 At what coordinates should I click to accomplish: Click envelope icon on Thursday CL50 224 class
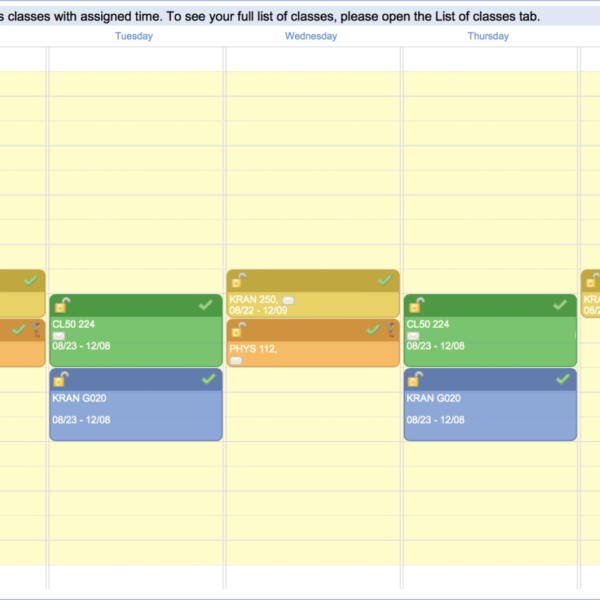point(413,336)
